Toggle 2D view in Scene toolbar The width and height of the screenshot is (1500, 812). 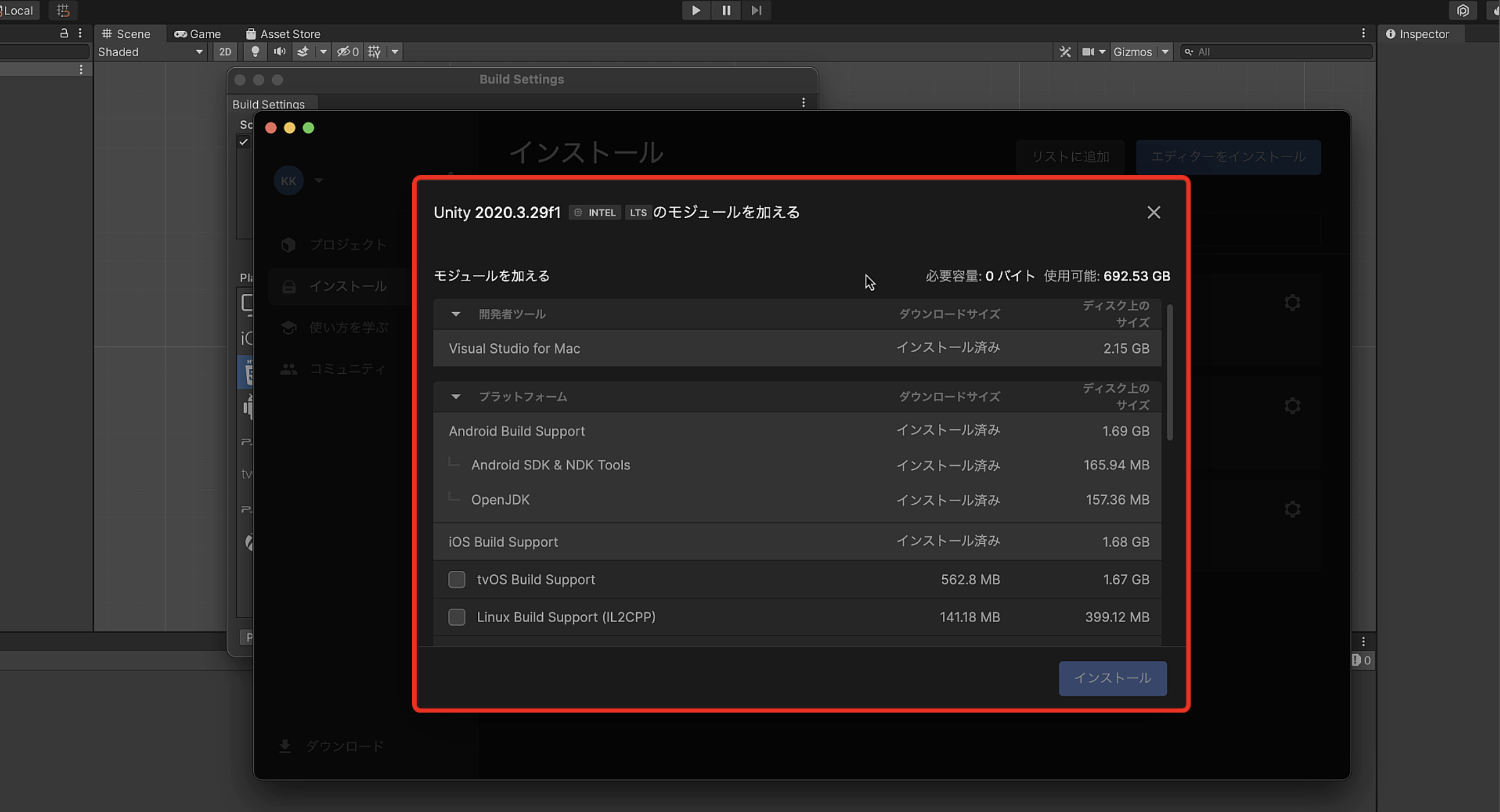pos(225,52)
